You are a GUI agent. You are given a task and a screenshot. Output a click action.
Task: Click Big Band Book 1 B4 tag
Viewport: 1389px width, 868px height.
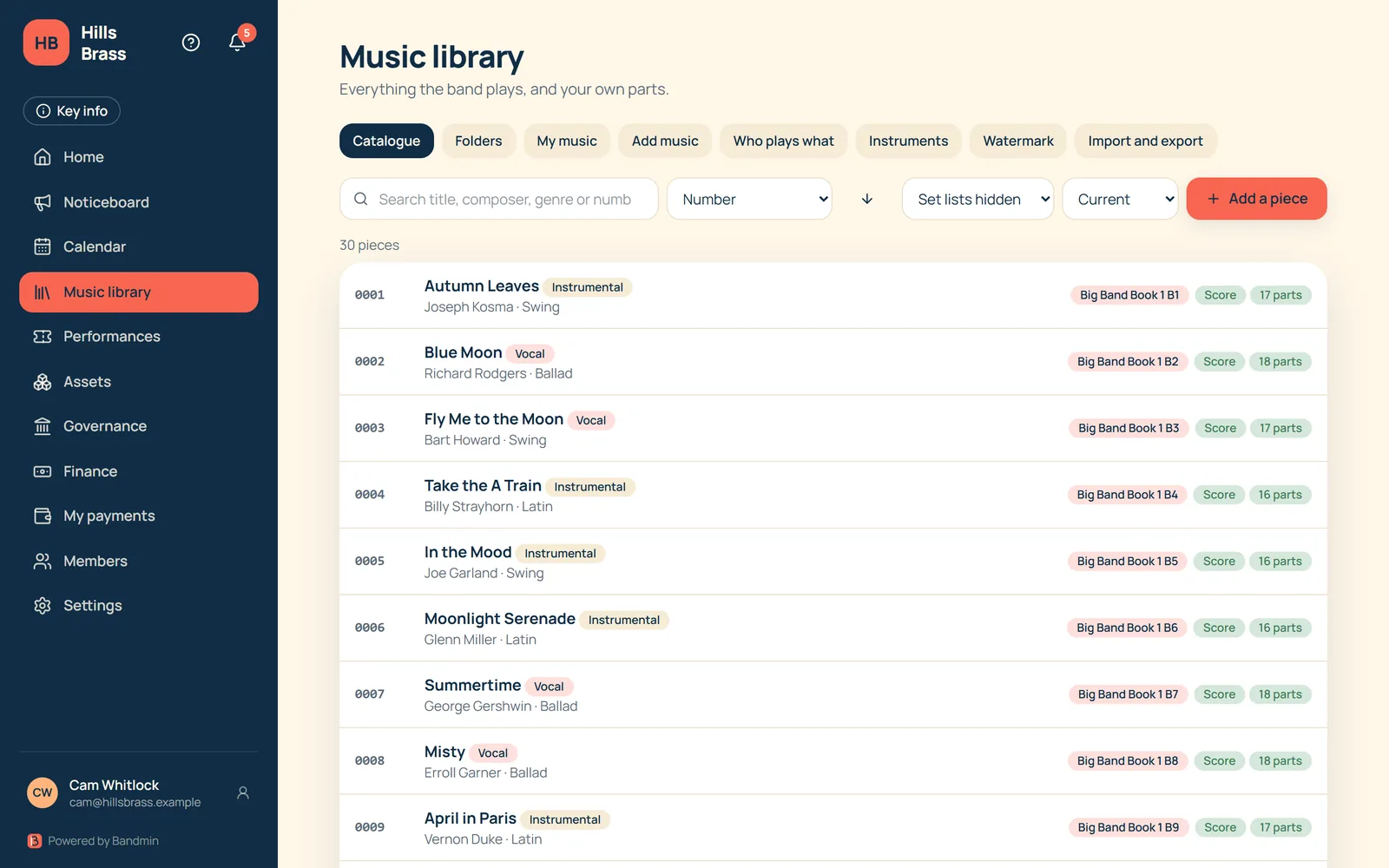(x=1127, y=495)
